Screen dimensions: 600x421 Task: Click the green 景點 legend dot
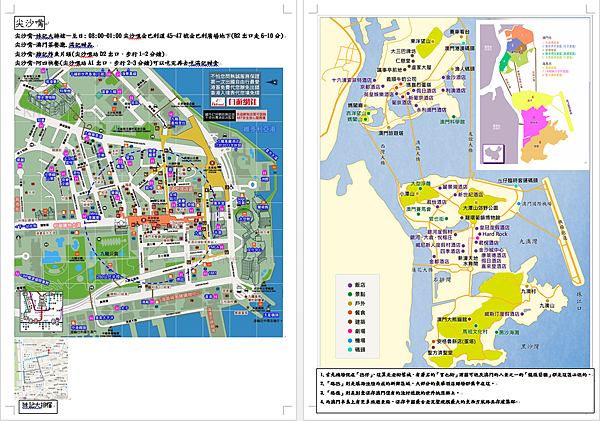(x=349, y=294)
